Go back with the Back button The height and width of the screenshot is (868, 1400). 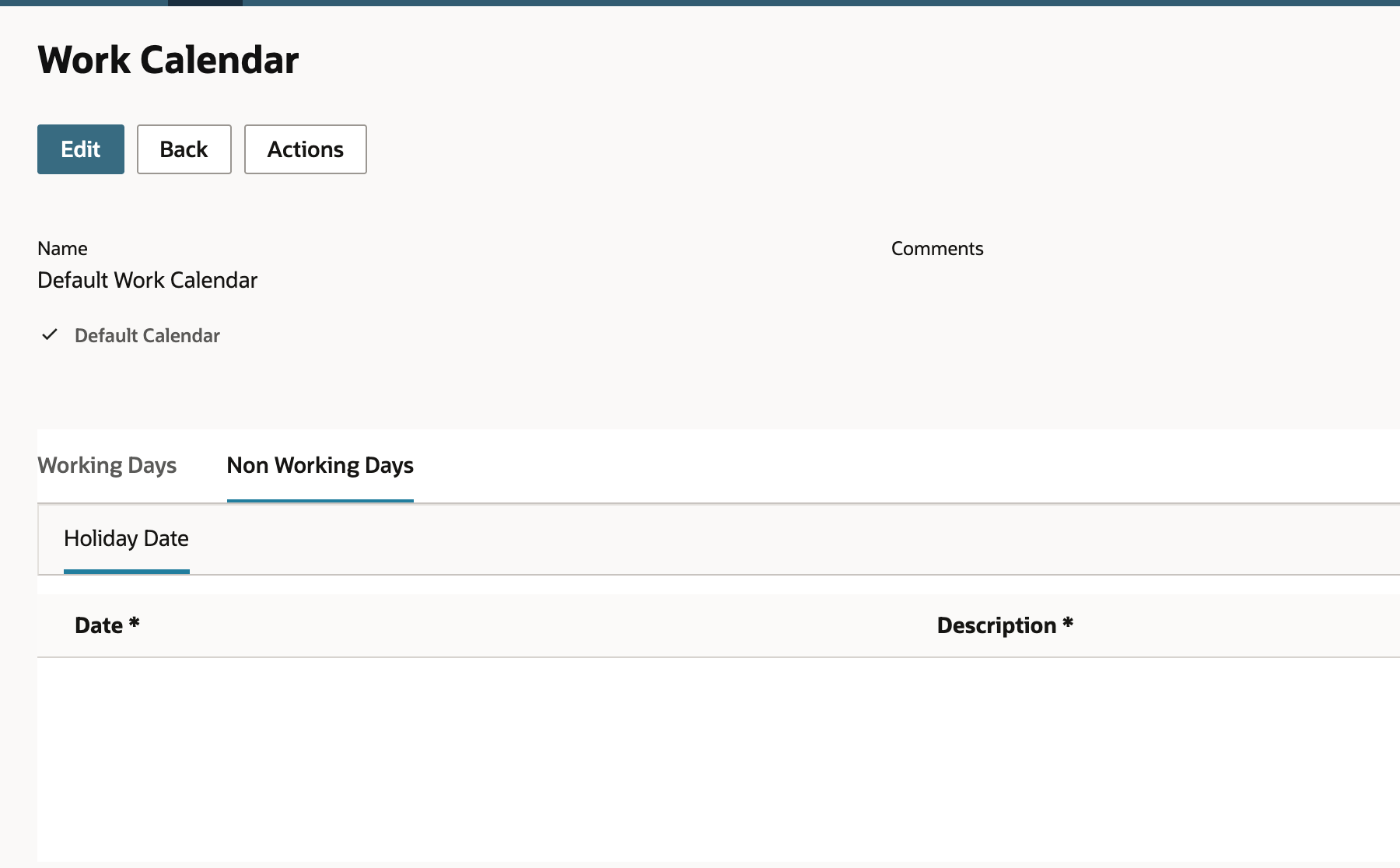184,149
